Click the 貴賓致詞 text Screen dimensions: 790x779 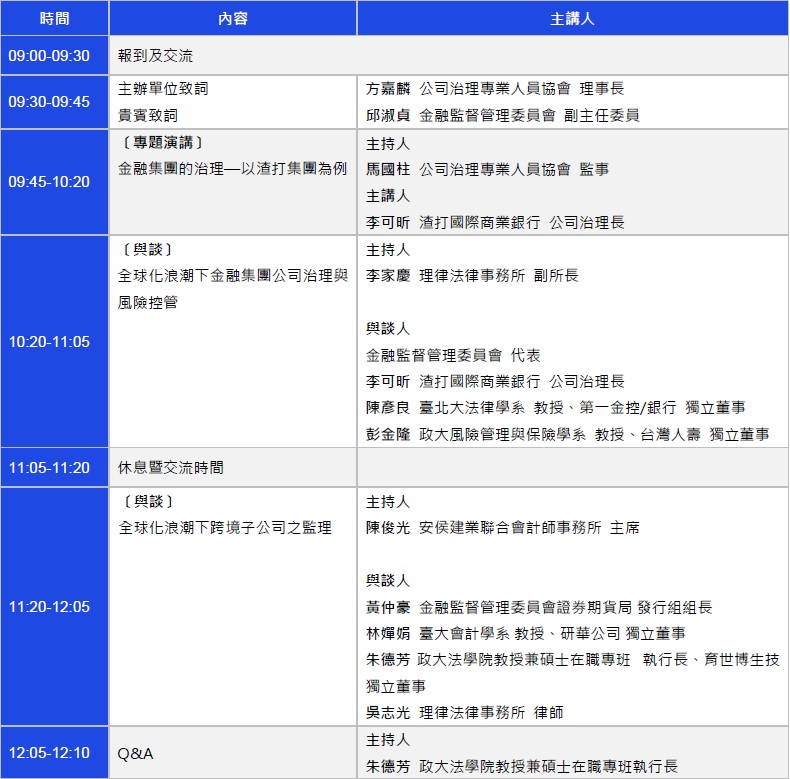tap(148, 115)
